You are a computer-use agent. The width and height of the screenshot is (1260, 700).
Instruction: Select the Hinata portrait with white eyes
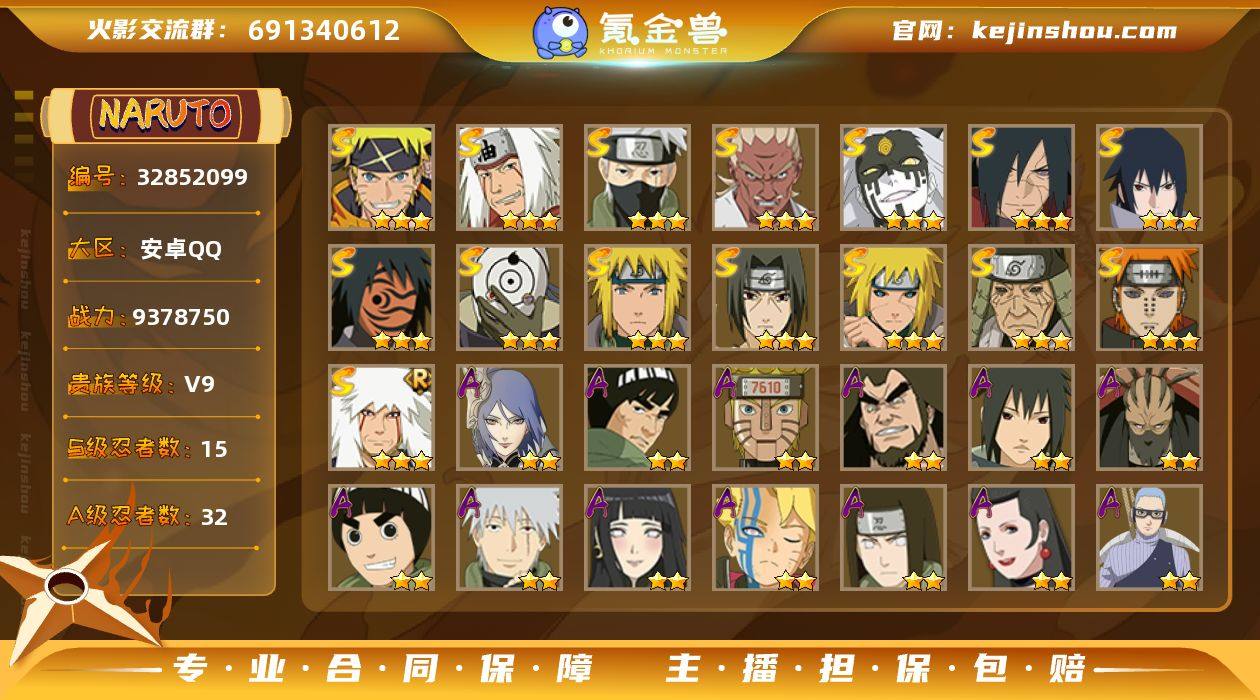pos(637,538)
